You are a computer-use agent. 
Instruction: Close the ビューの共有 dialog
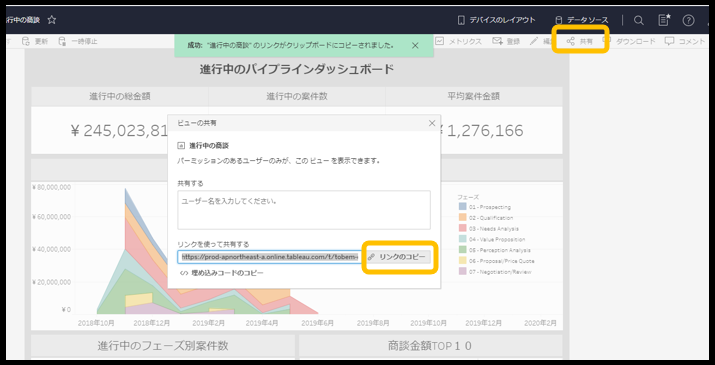(432, 123)
